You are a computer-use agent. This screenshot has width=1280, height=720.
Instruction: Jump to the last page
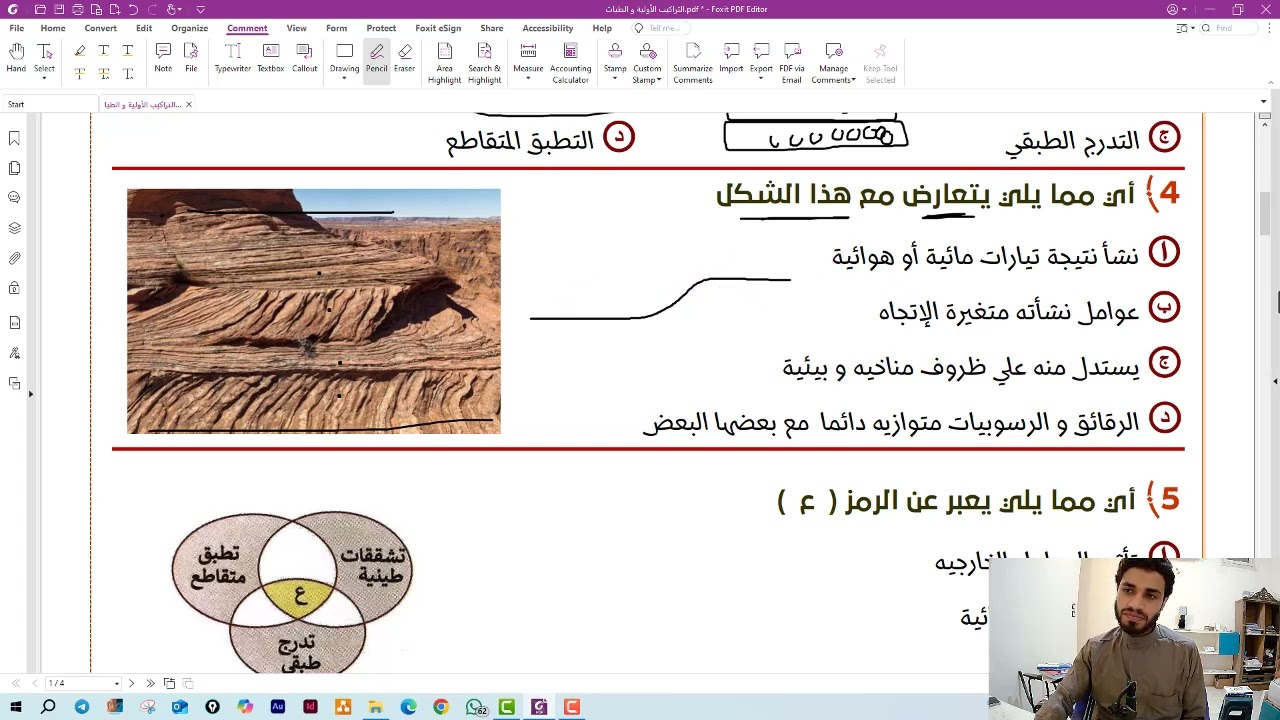point(150,683)
